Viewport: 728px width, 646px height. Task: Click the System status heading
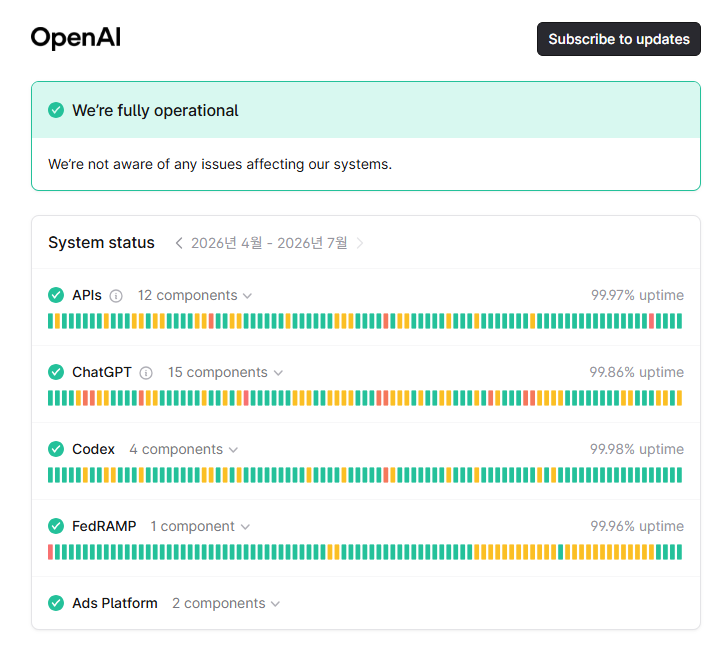101,243
